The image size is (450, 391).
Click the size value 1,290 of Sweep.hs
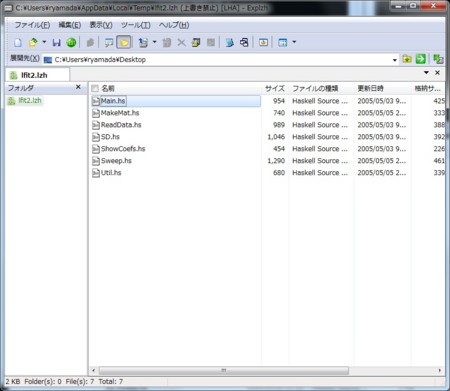[x=276, y=161]
